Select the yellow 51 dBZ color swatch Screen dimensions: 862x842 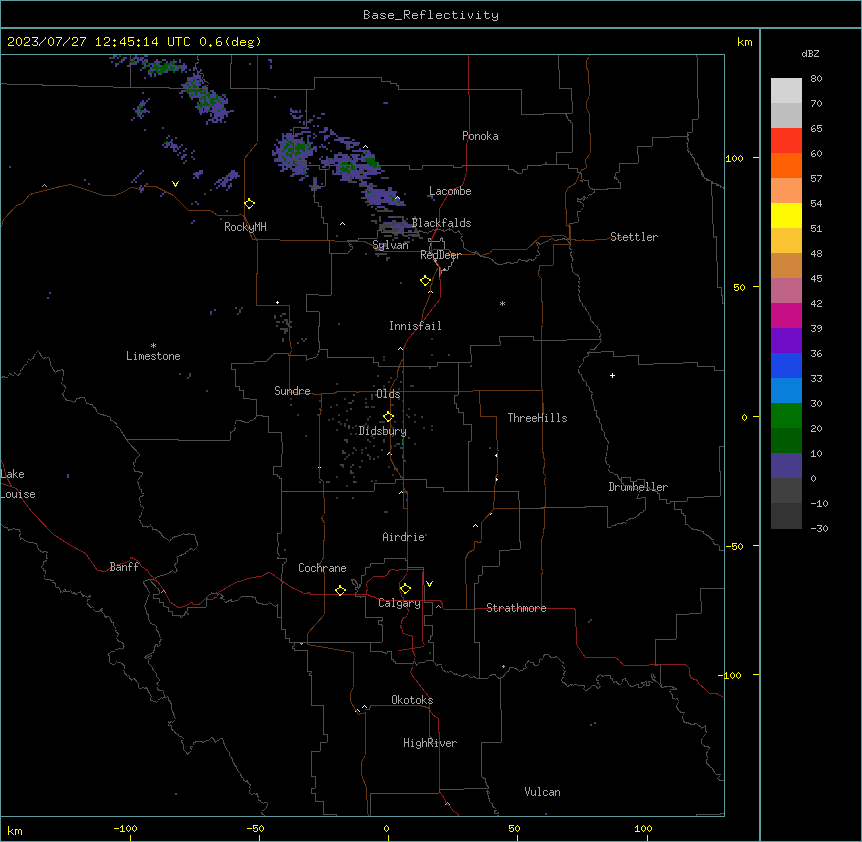tap(786, 215)
